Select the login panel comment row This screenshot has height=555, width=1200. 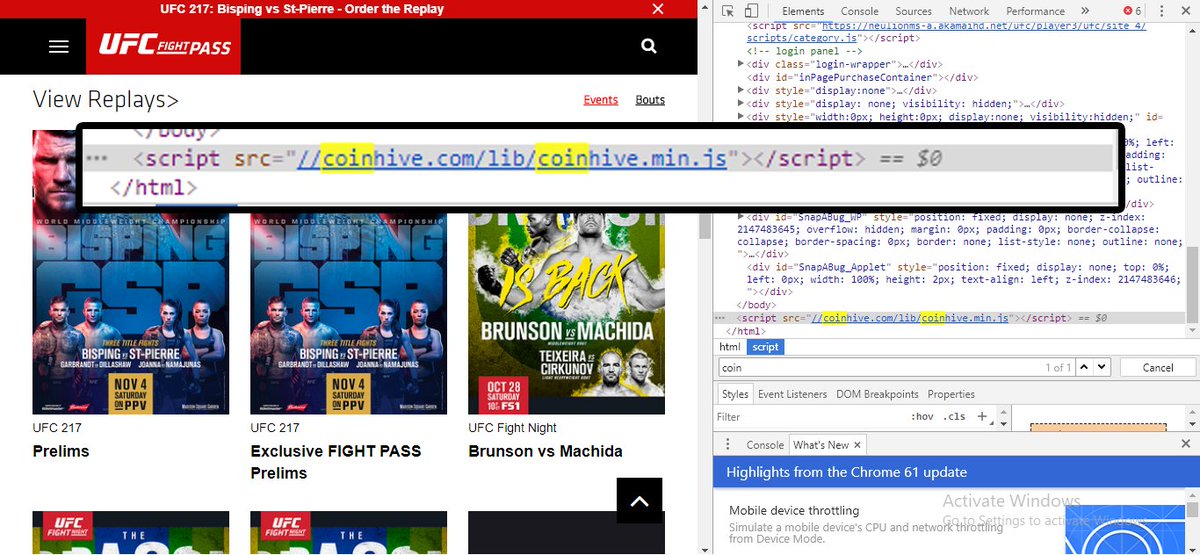pos(805,51)
